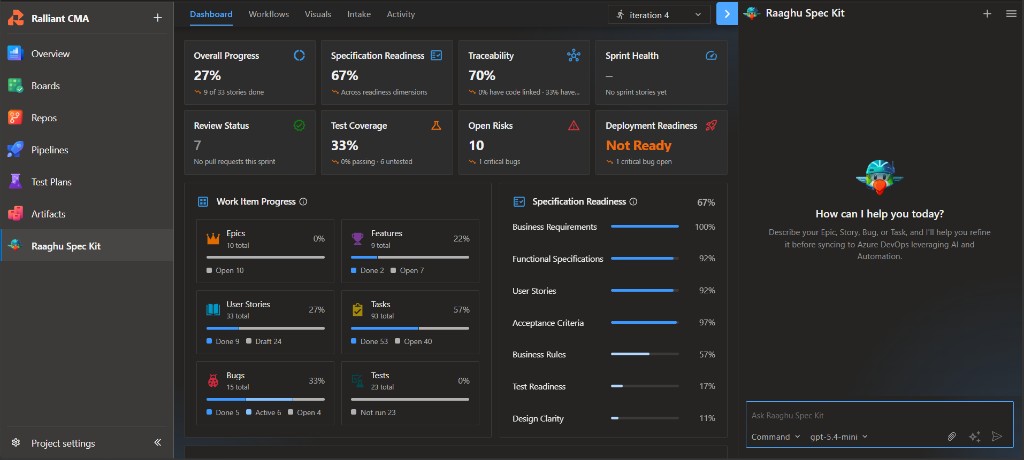Click the Open 10 legend in Epics
Screen dimensions: 1024x460
click(x=225, y=270)
